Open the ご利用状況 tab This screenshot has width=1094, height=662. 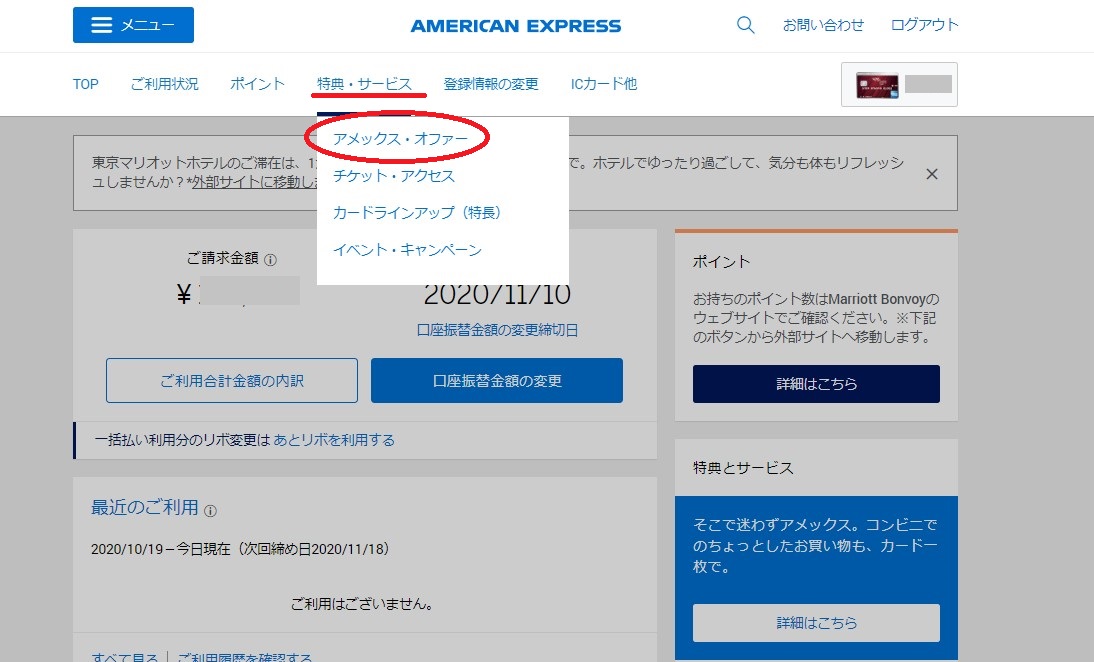click(165, 84)
